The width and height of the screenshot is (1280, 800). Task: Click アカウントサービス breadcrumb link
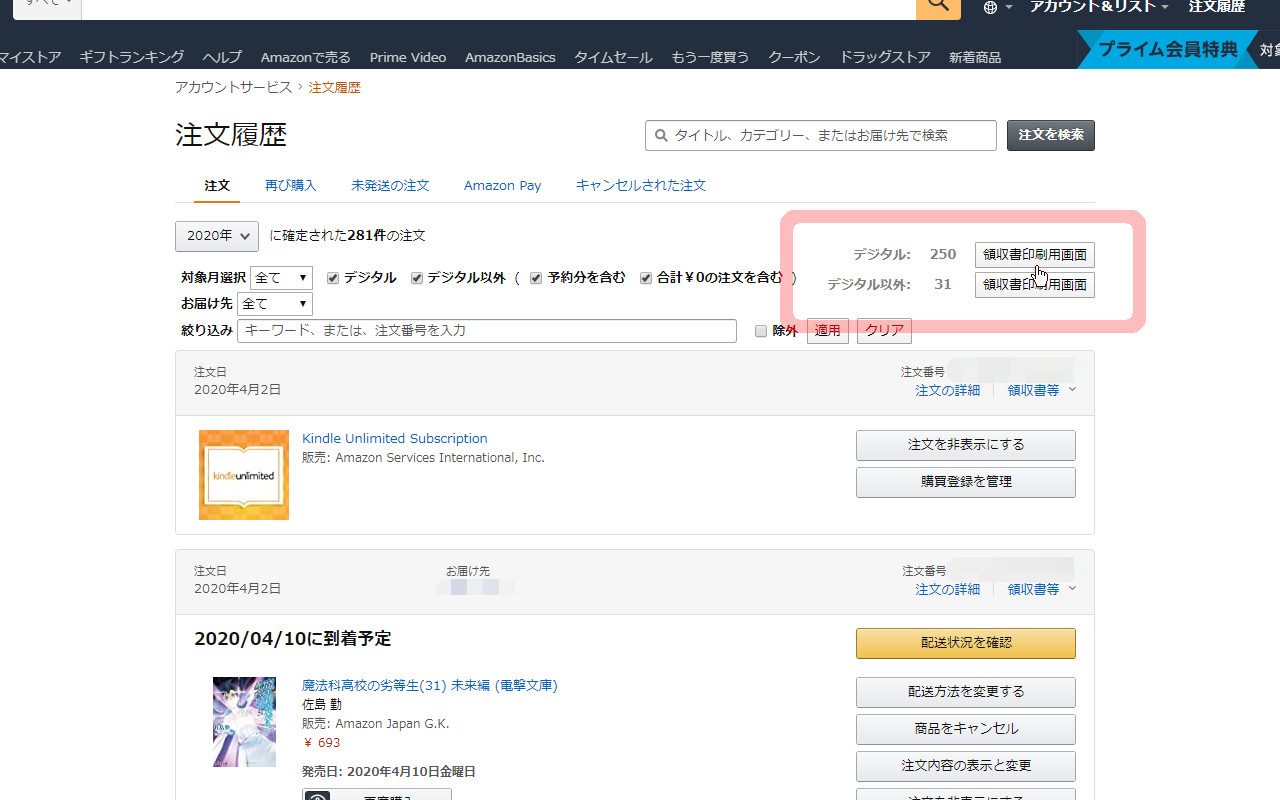coord(234,87)
